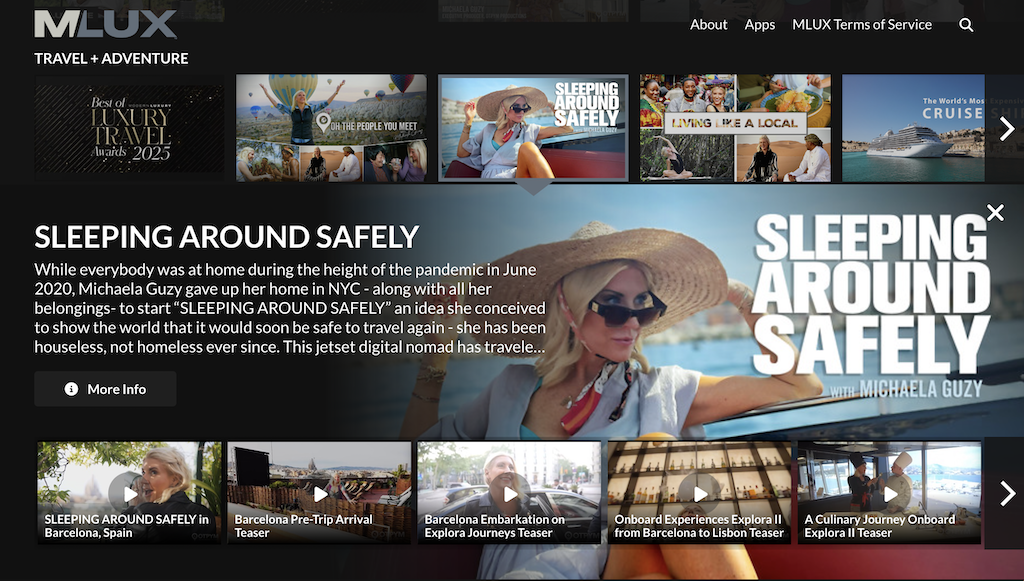
Task: Open the About page
Action: tap(708, 25)
